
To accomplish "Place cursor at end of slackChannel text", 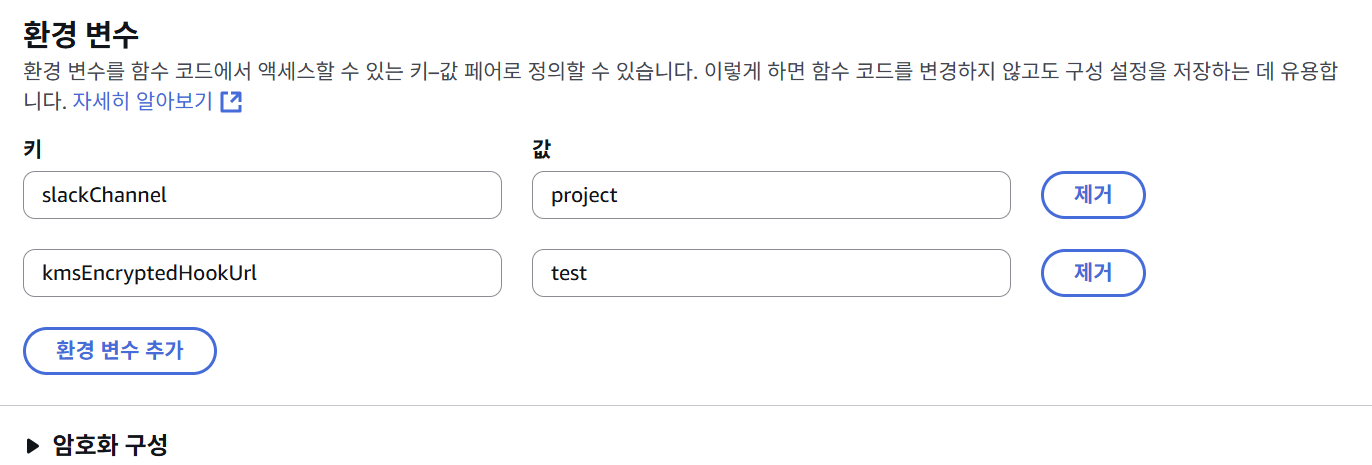I will (168, 195).
